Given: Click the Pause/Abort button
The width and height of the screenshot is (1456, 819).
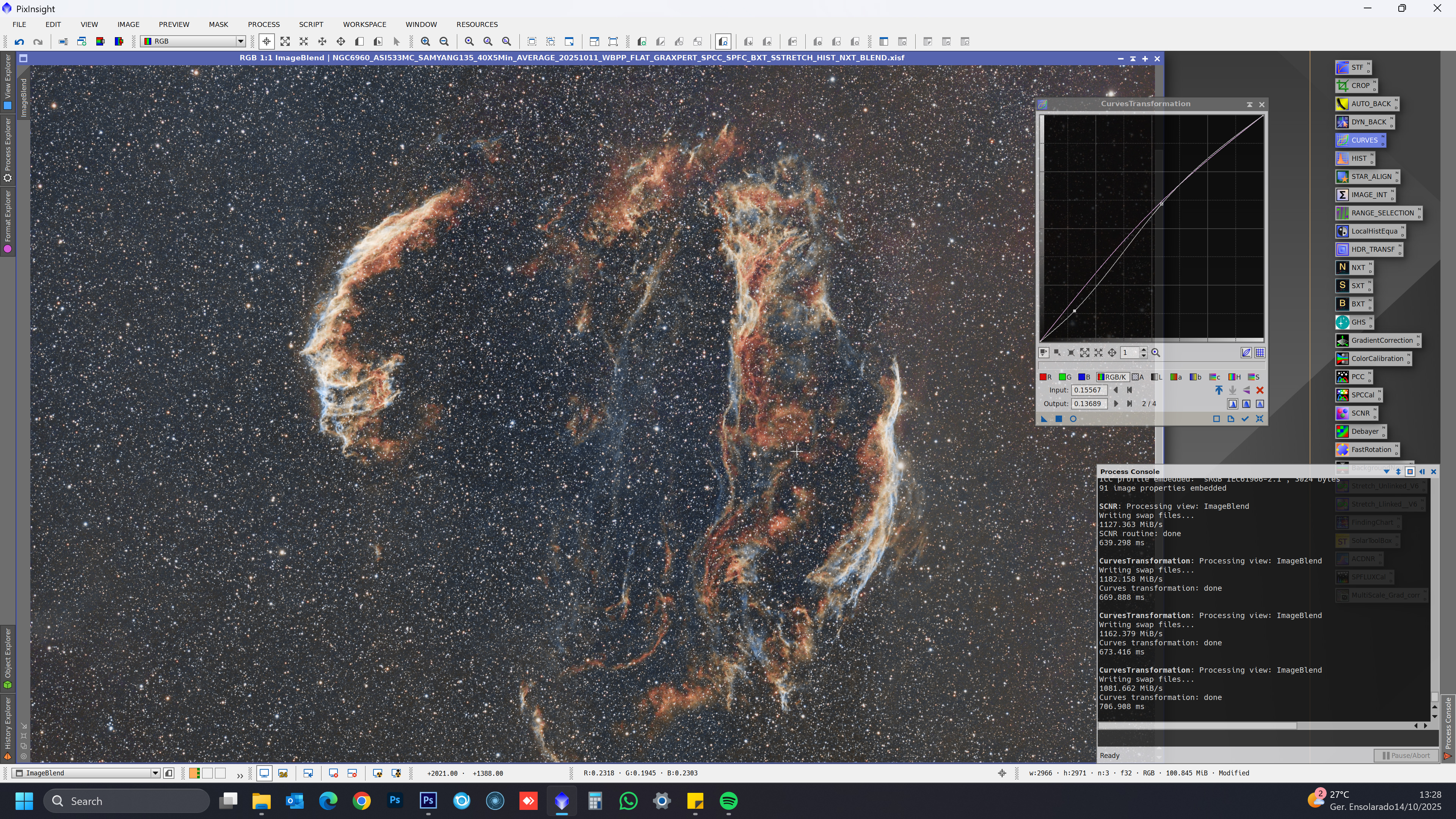Looking at the screenshot, I should tap(1406, 756).
